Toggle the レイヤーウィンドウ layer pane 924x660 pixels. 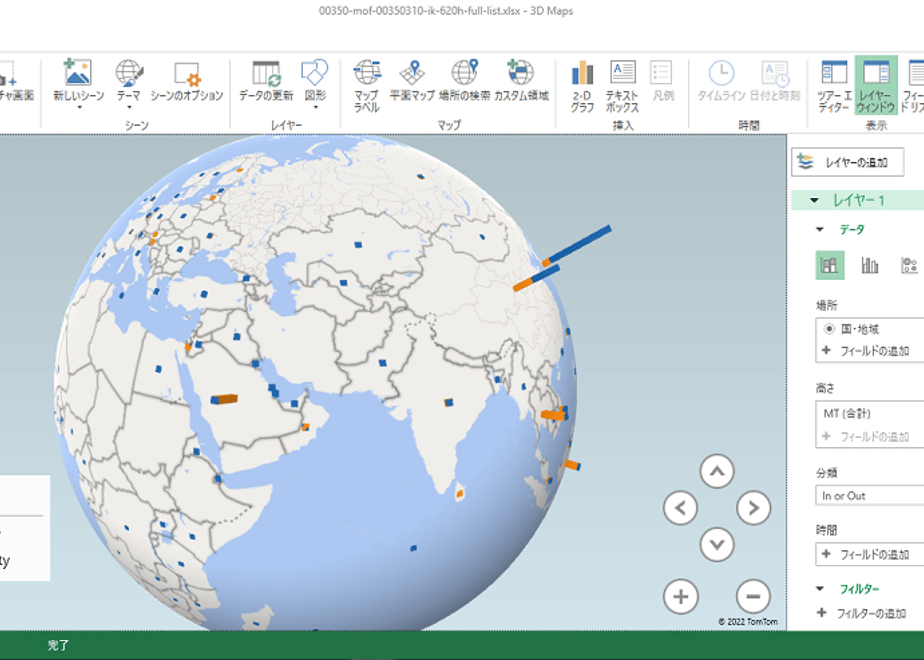876,86
